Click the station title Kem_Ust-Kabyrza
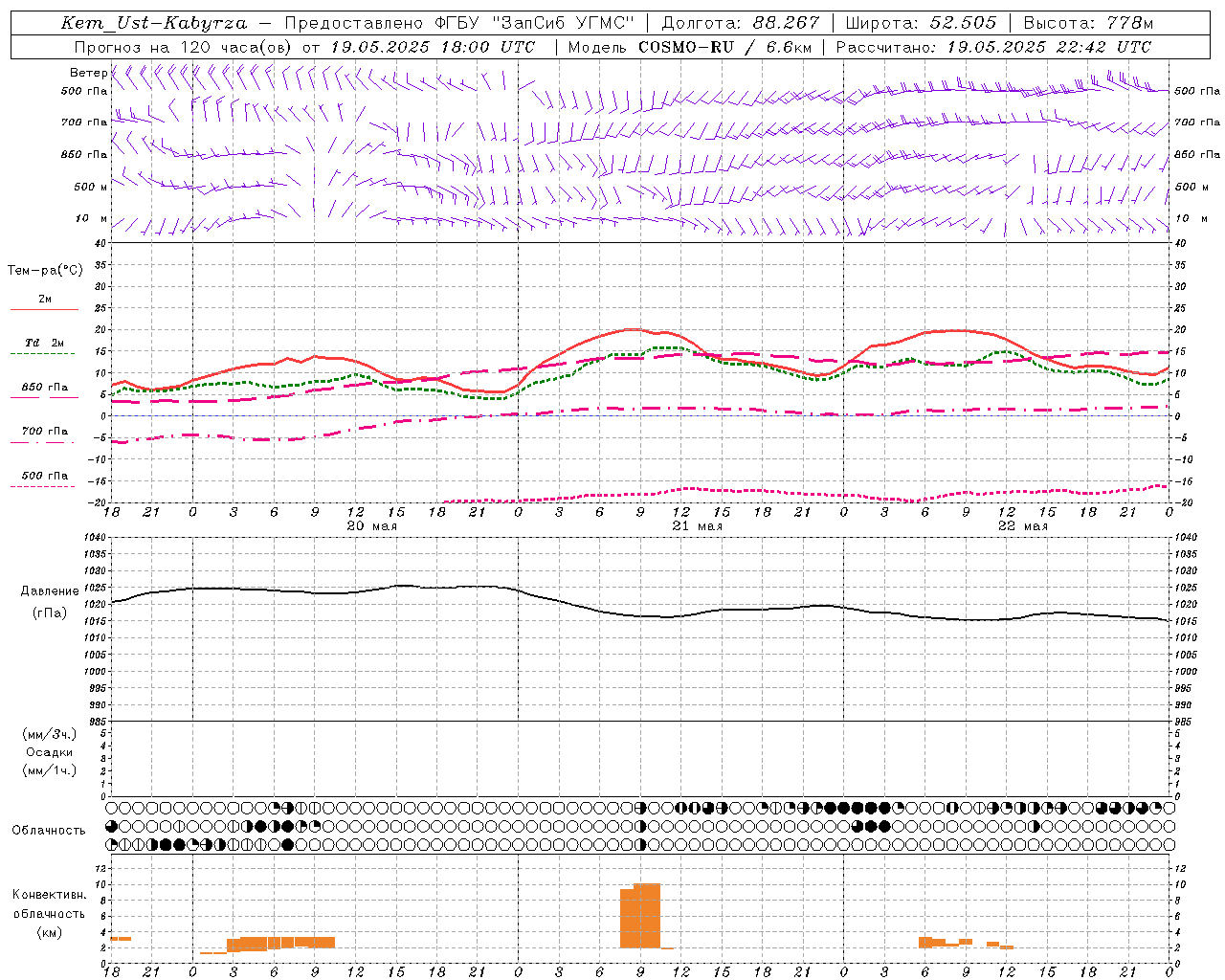The image size is (1225, 980). coord(153,23)
